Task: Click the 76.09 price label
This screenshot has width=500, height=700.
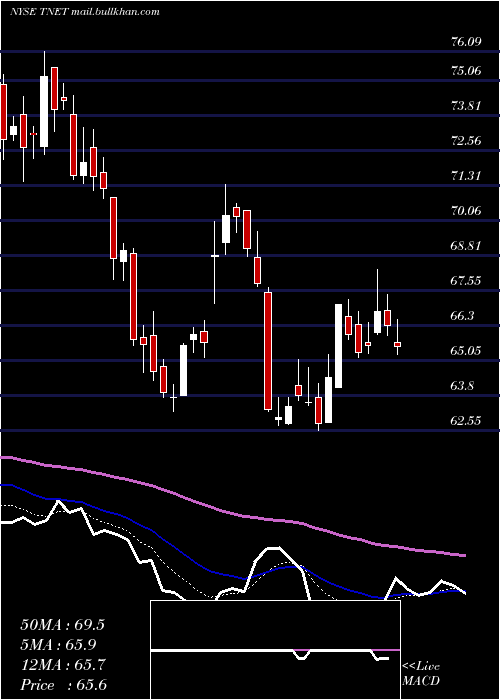Action: click(x=467, y=42)
